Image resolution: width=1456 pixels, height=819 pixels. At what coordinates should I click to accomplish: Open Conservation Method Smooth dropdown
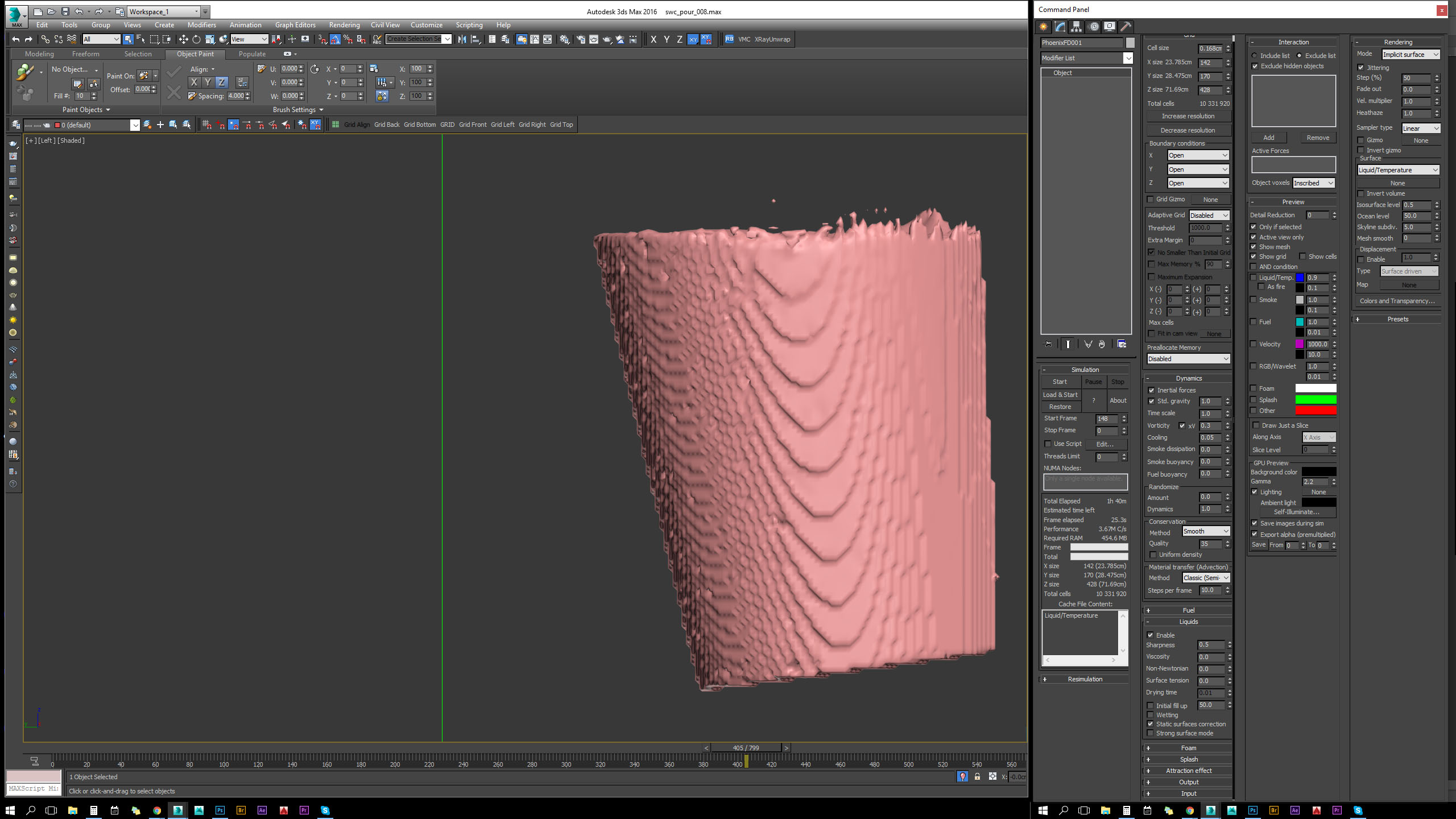[x=1206, y=531]
